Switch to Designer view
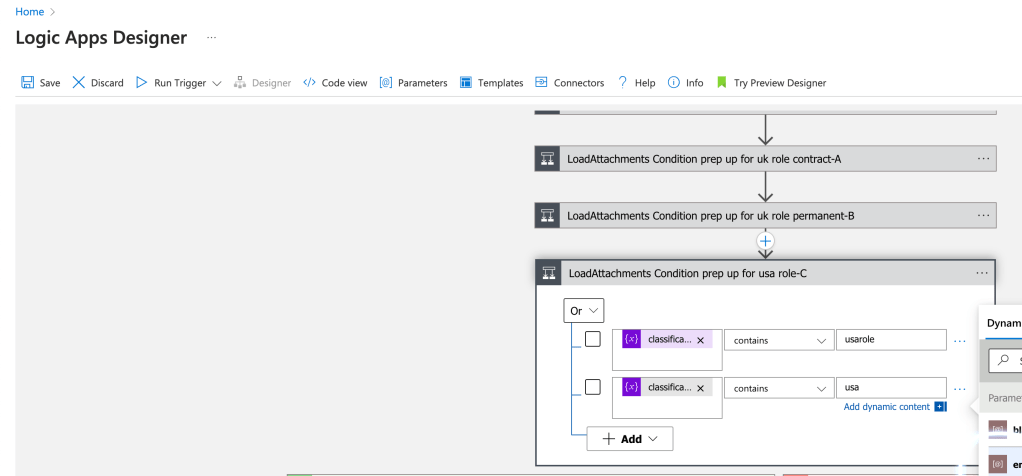This screenshot has height=476, width=1022. pos(262,83)
